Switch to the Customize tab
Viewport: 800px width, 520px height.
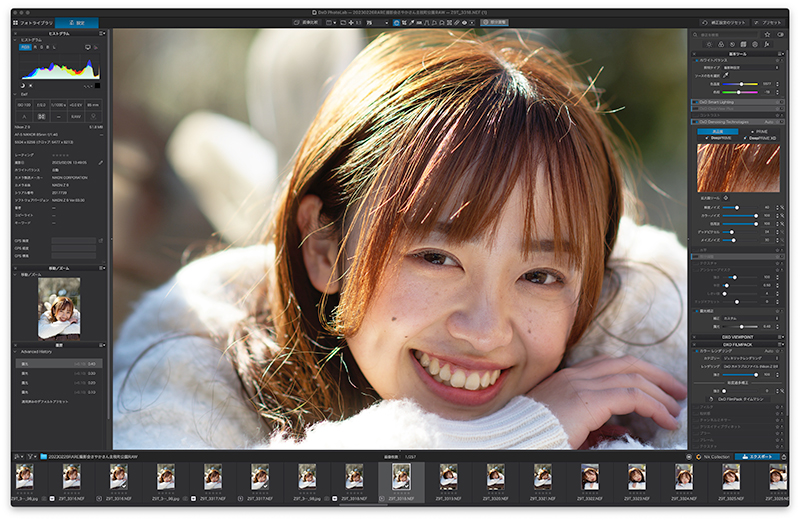point(77,22)
